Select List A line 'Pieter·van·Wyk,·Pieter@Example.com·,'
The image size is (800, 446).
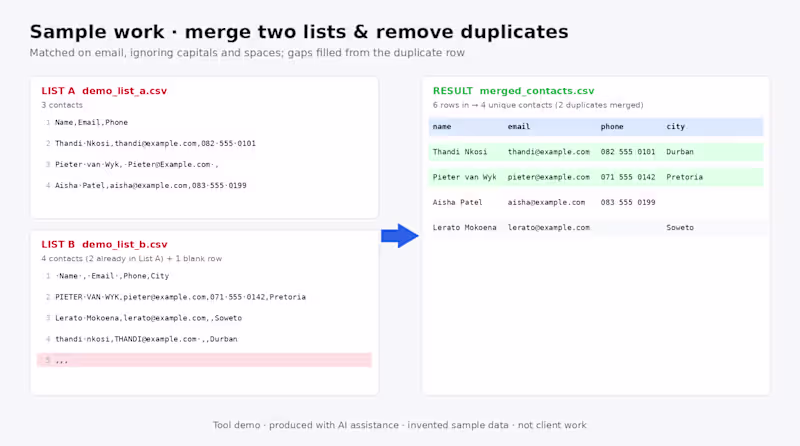click(x=137, y=164)
